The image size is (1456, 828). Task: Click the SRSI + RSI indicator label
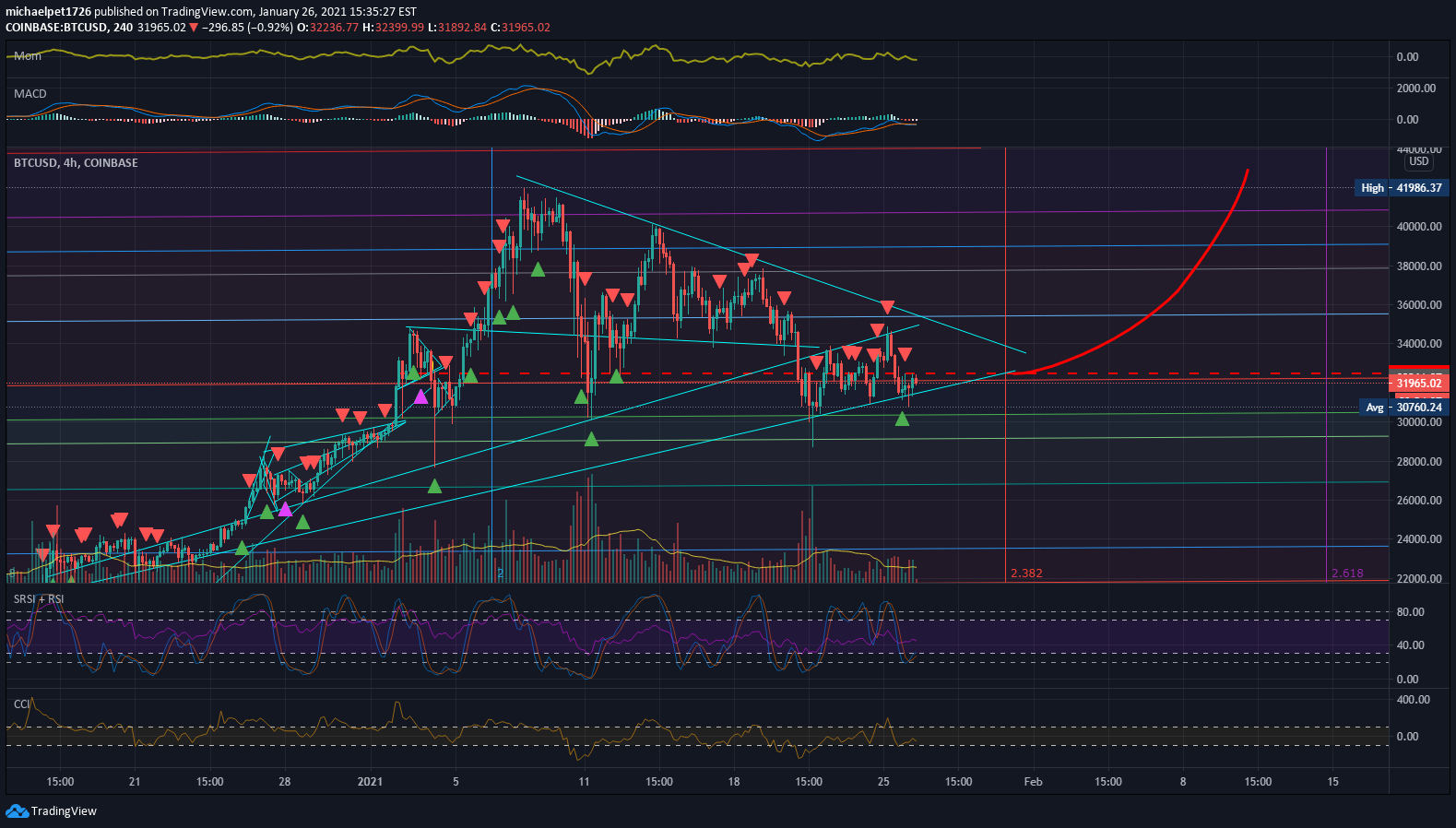[39, 599]
